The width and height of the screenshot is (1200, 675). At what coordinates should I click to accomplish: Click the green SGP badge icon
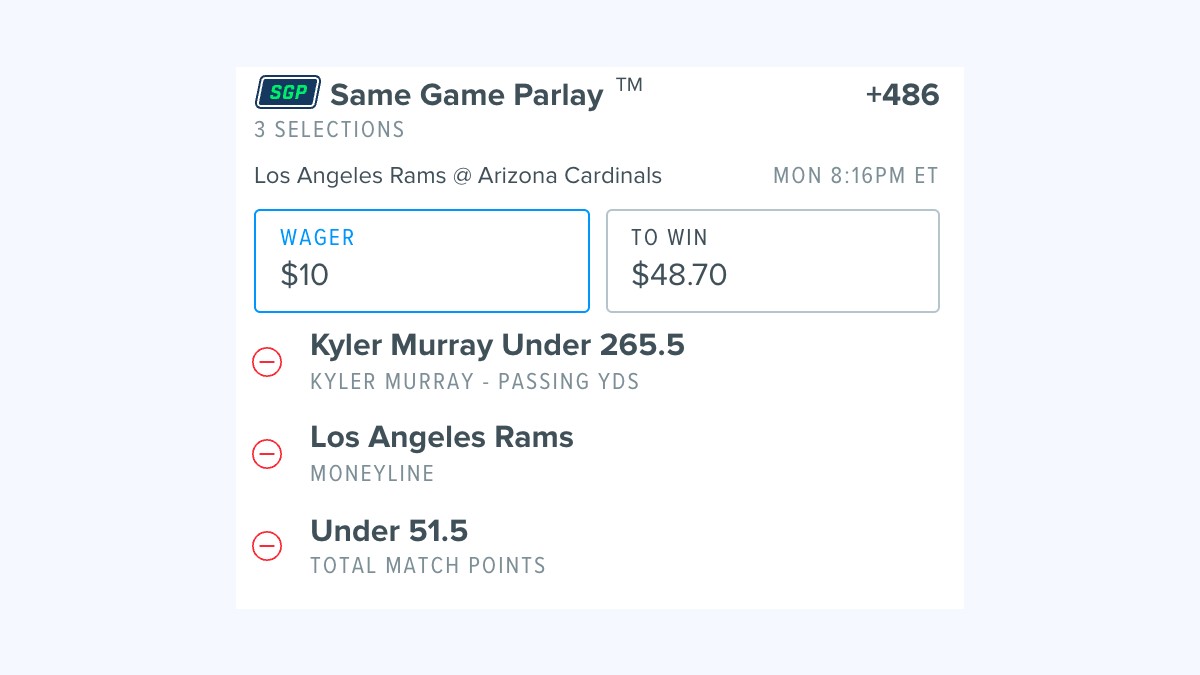288,93
